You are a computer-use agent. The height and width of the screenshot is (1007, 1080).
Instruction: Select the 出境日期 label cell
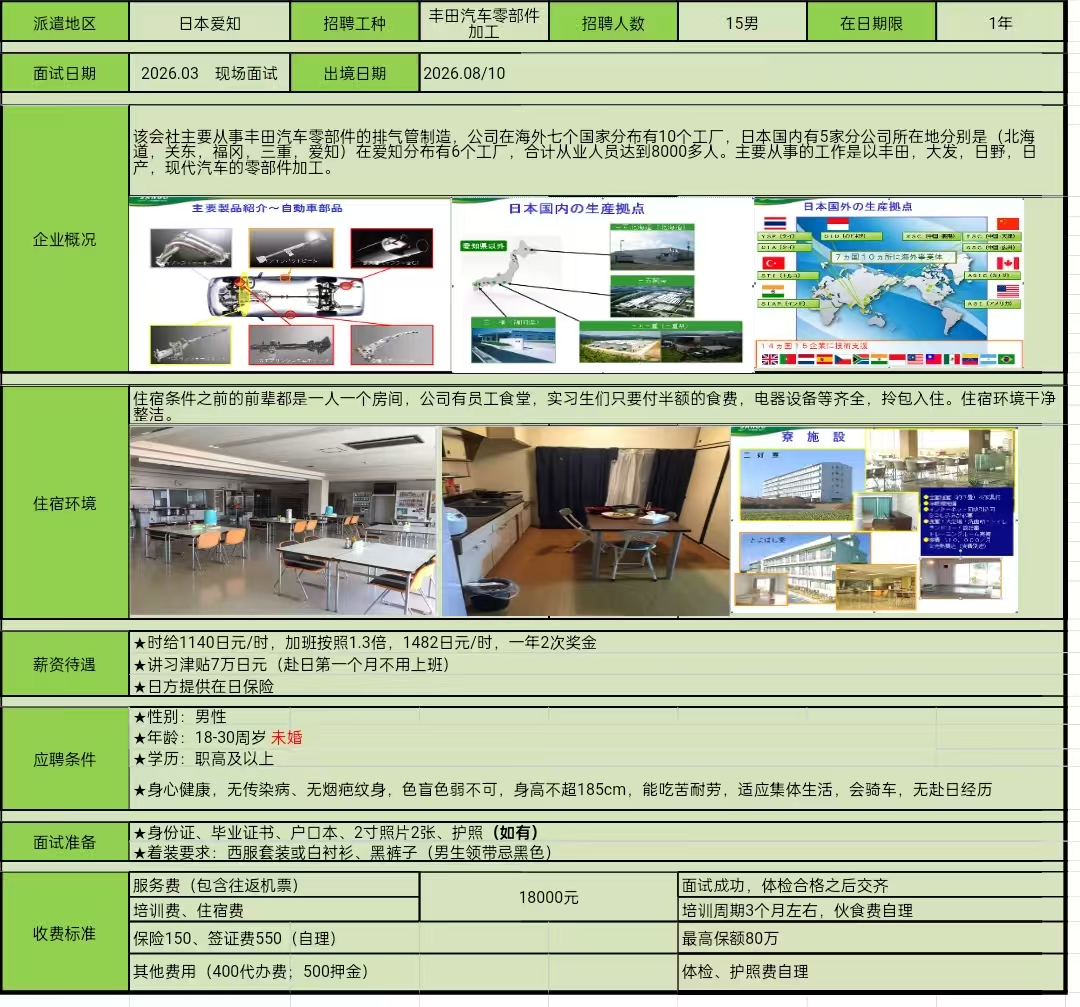click(355, 73)
